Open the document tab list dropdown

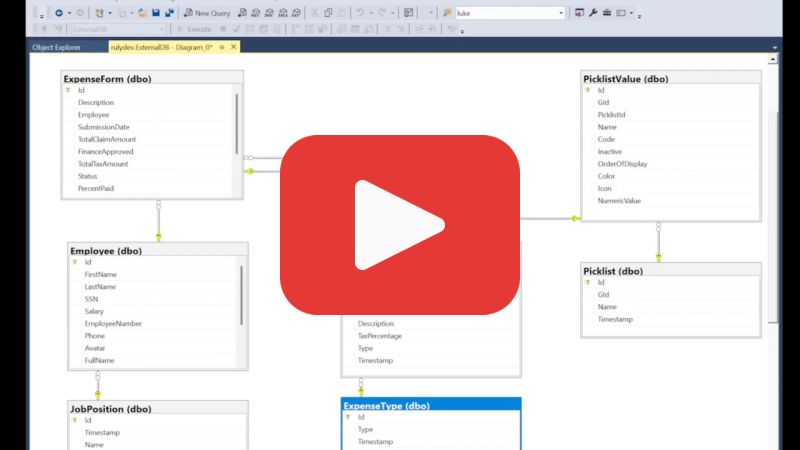tap(774, 47)
